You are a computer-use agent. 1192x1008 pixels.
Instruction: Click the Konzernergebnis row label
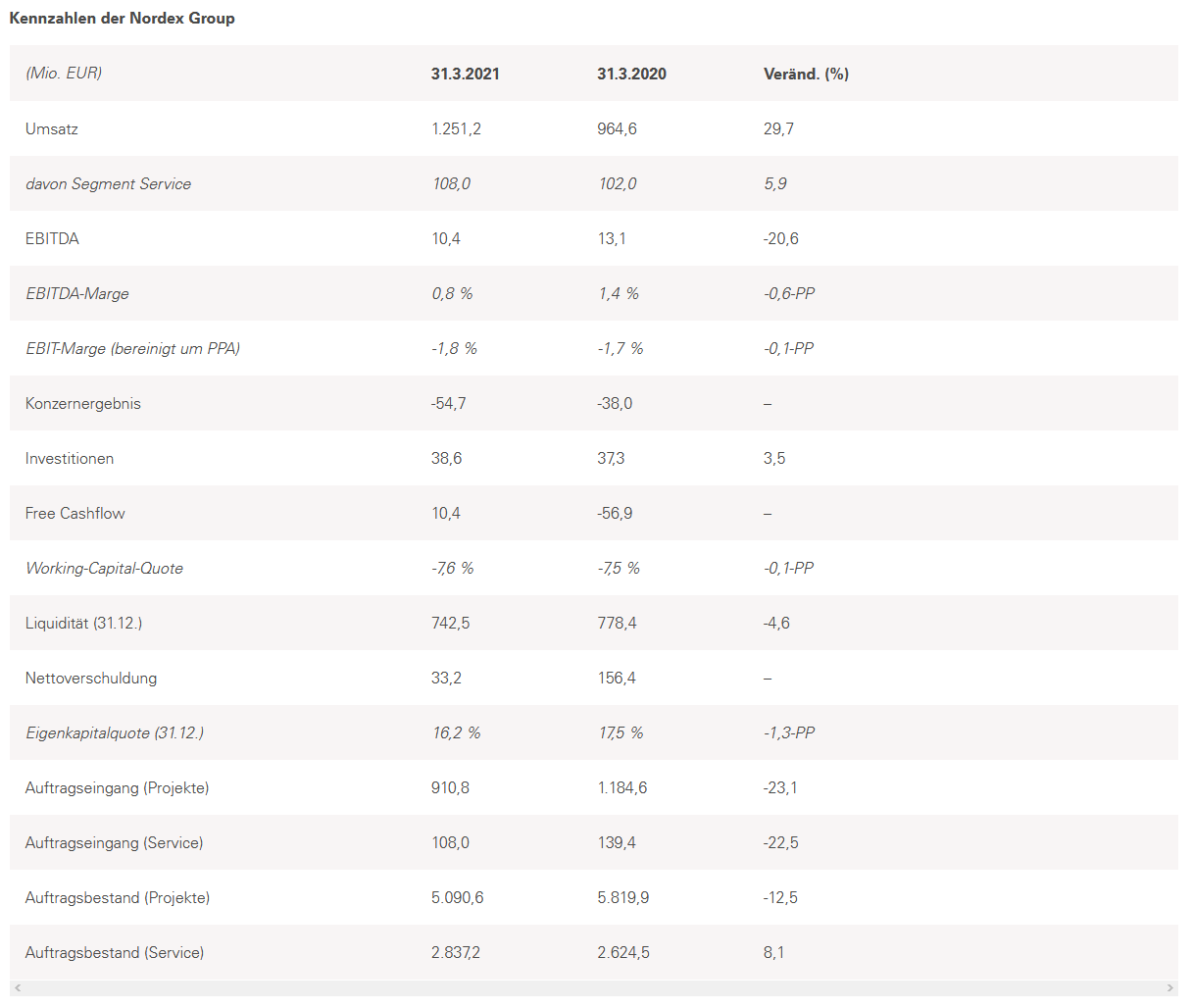click(83, 403)
